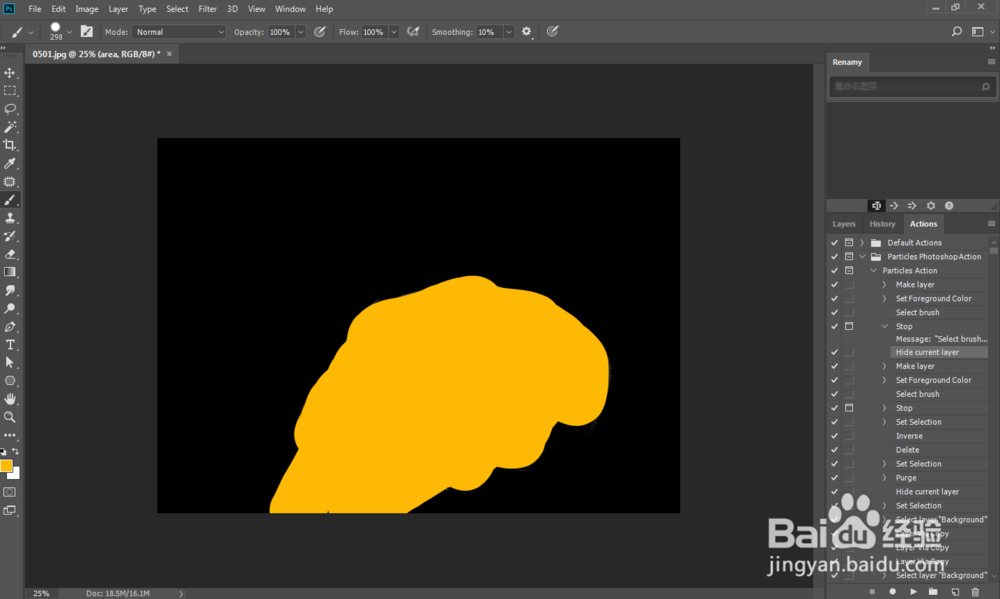Open the Image menu
Viewport: 1000px width, 599px height.
point(87,9)
